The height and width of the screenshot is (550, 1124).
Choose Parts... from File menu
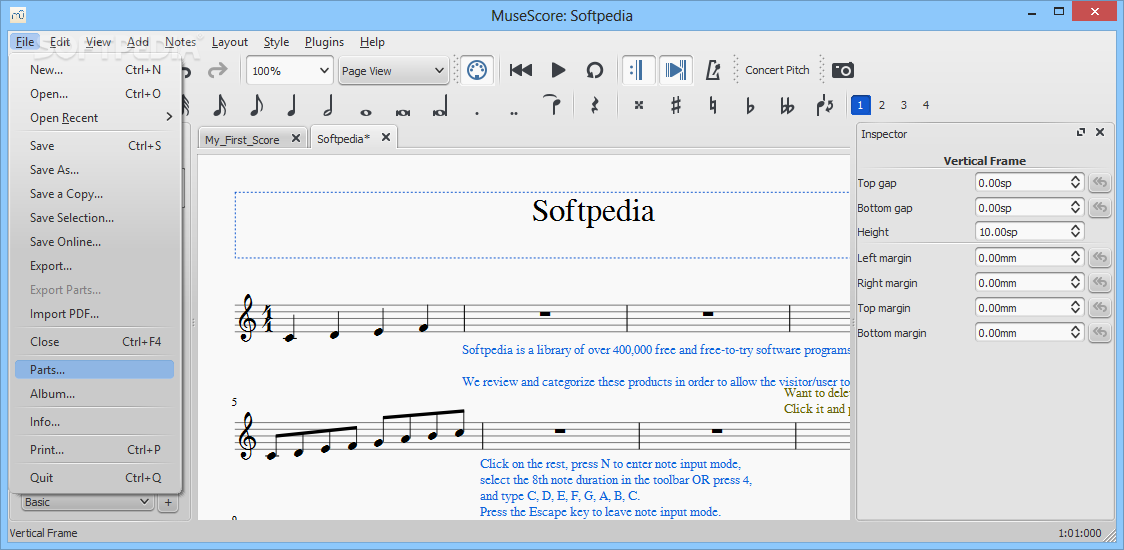[x=95, y=370]
